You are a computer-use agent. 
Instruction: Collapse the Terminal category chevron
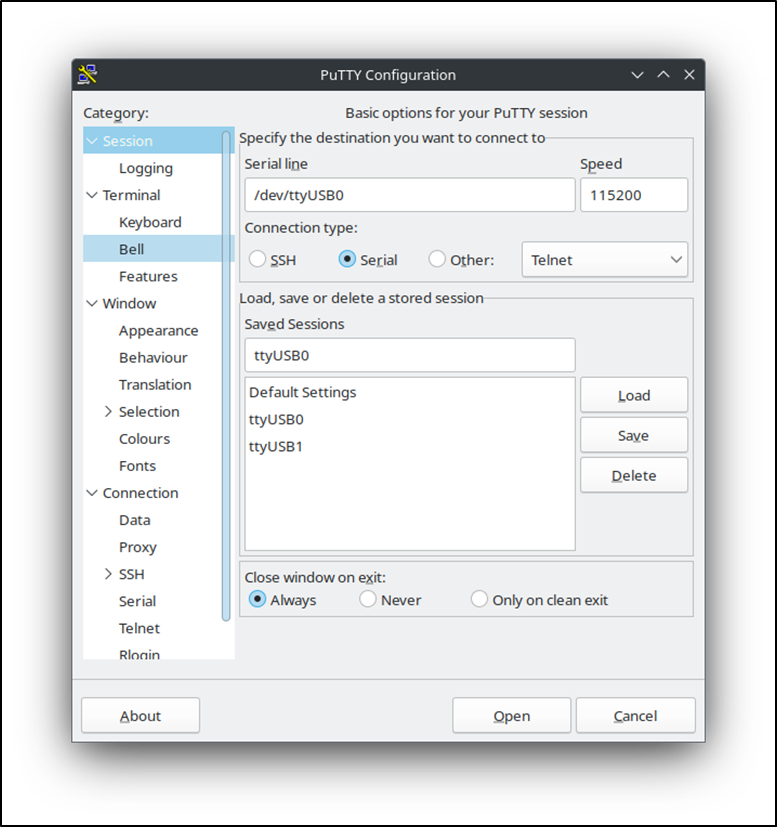pyautogui.click(x=92, y=195)
